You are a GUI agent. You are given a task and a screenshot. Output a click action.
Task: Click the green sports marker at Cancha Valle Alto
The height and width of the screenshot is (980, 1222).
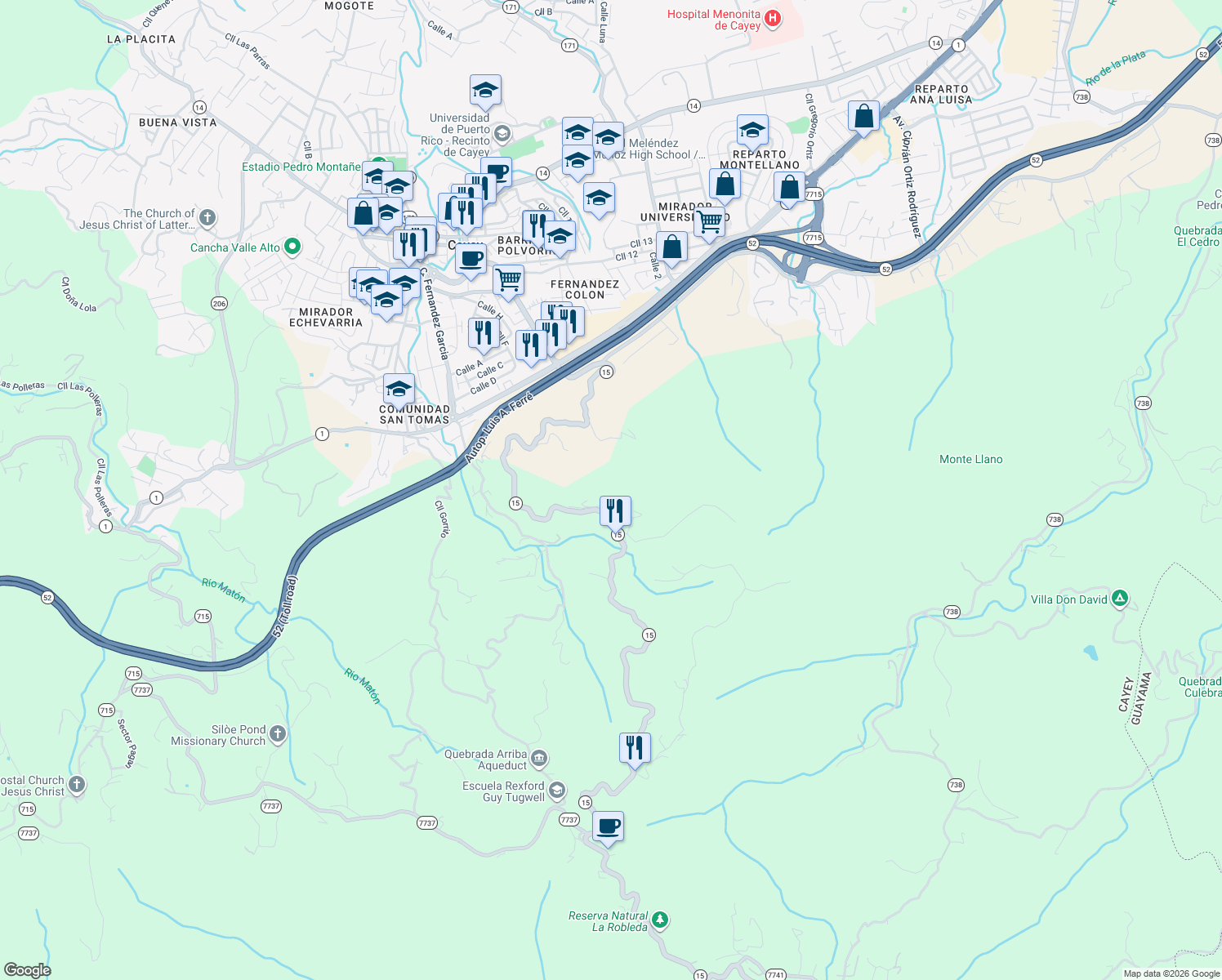click(x=292, y=246)
